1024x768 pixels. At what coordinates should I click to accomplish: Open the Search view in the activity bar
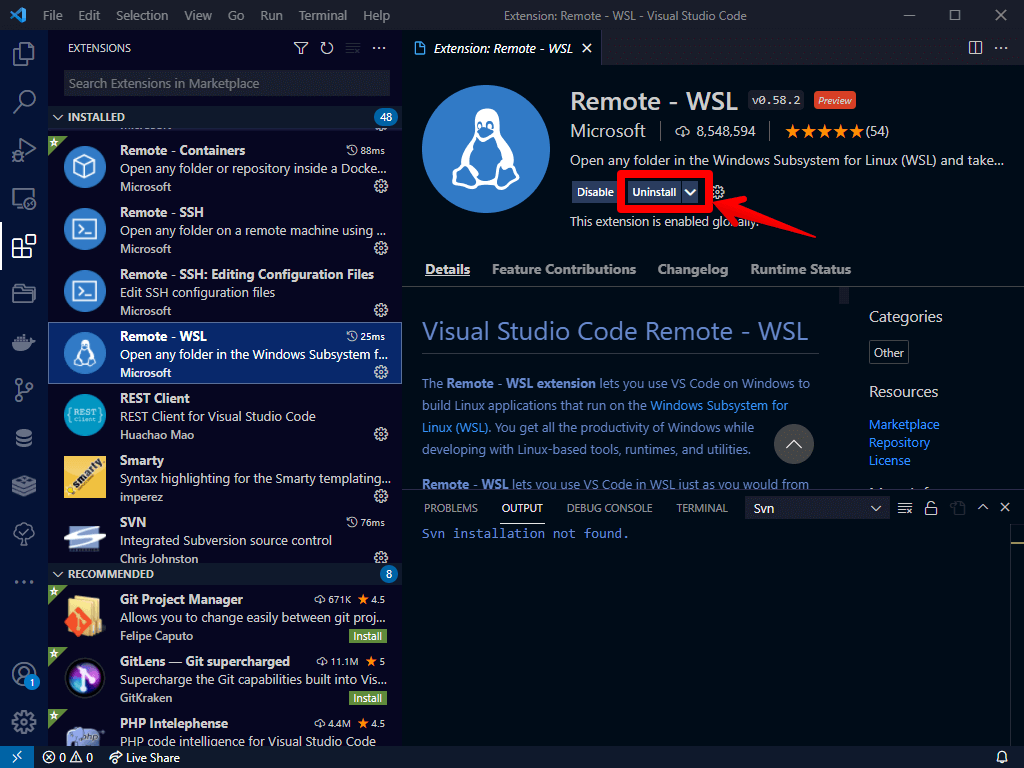pyautogui.click(x=24, y=101)
